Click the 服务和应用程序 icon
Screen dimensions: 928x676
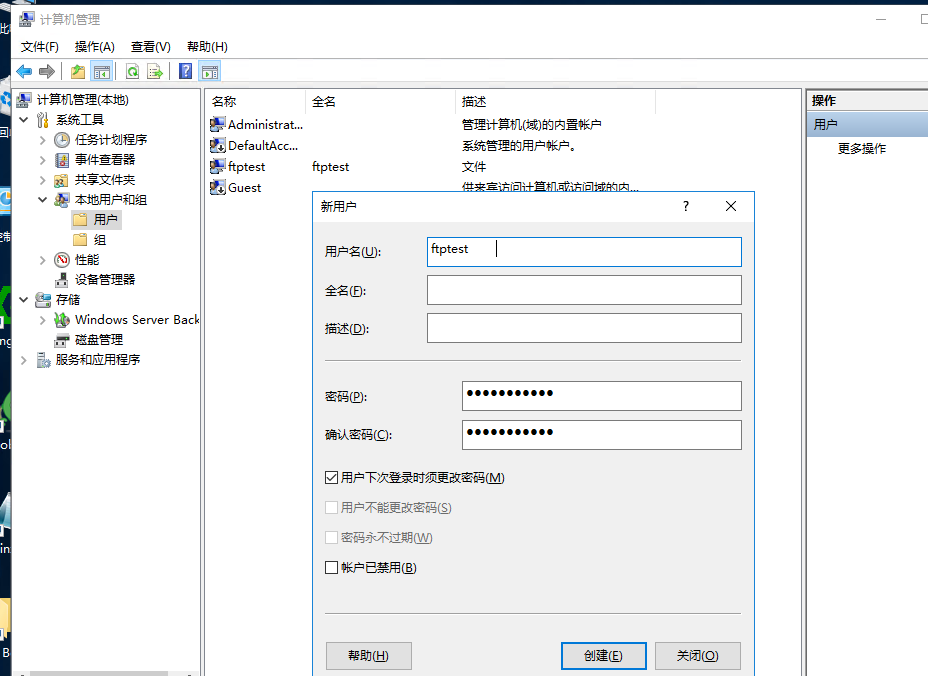pyautogui.click(x=43, y=360)
